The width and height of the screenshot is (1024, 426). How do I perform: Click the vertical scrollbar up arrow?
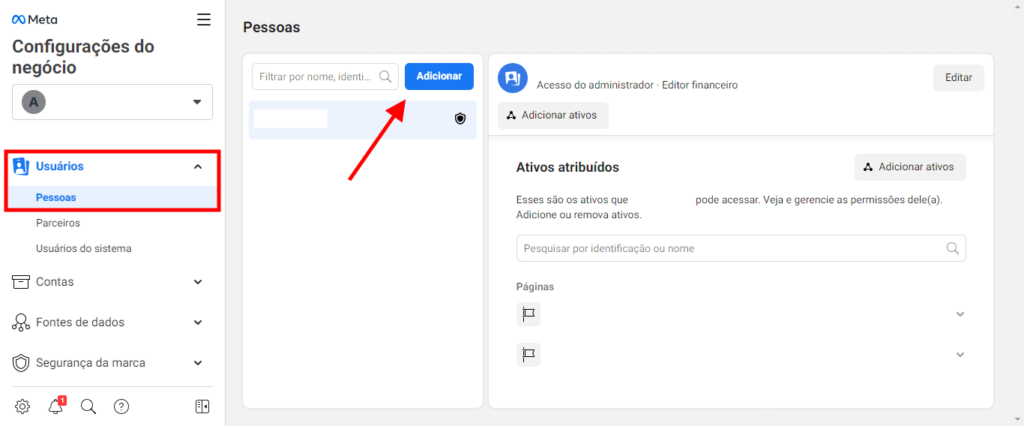[1017, 5]
